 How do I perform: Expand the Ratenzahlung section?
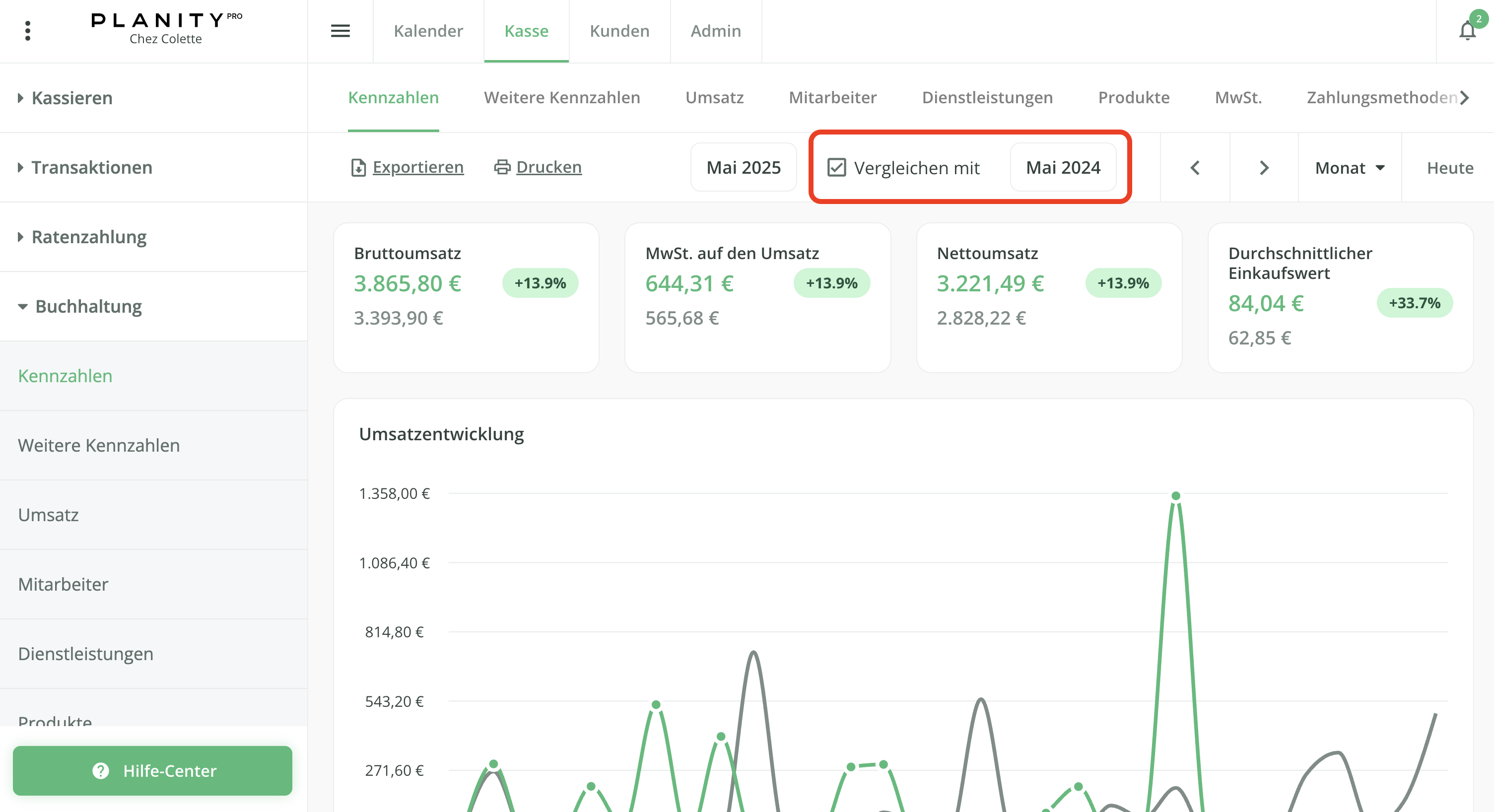(x=154, y=237)
